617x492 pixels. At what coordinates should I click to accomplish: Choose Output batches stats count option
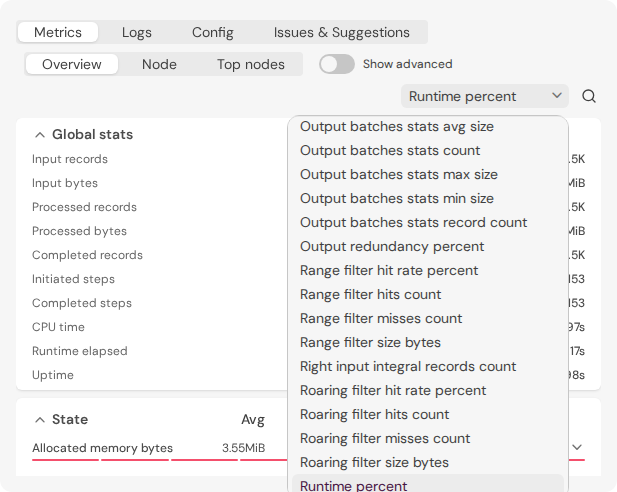[428, 151]
